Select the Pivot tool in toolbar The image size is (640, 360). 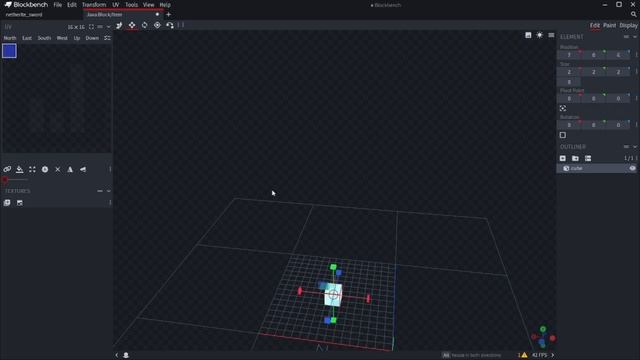157,25
